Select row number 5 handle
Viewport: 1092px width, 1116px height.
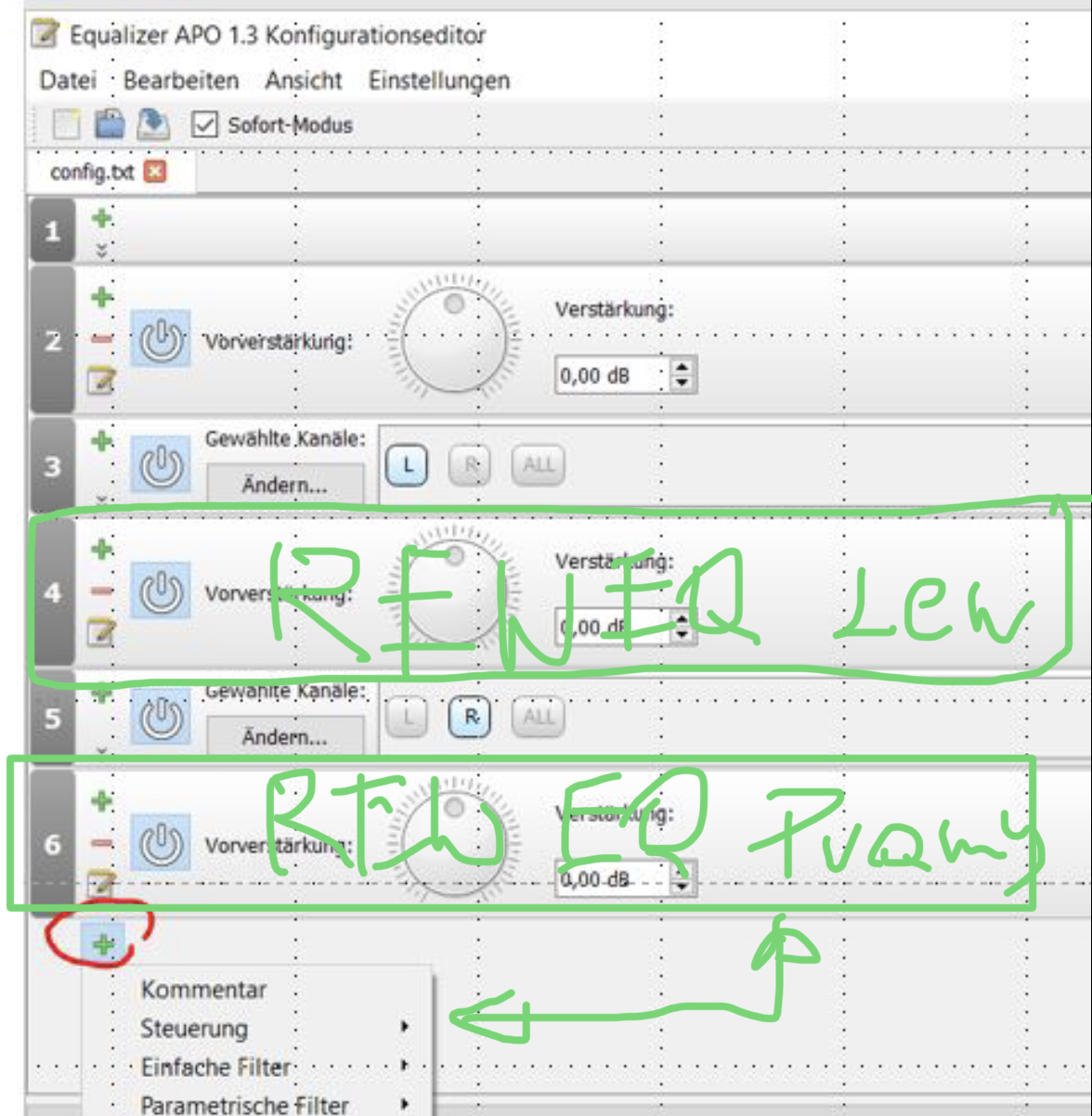pos(52,718)
